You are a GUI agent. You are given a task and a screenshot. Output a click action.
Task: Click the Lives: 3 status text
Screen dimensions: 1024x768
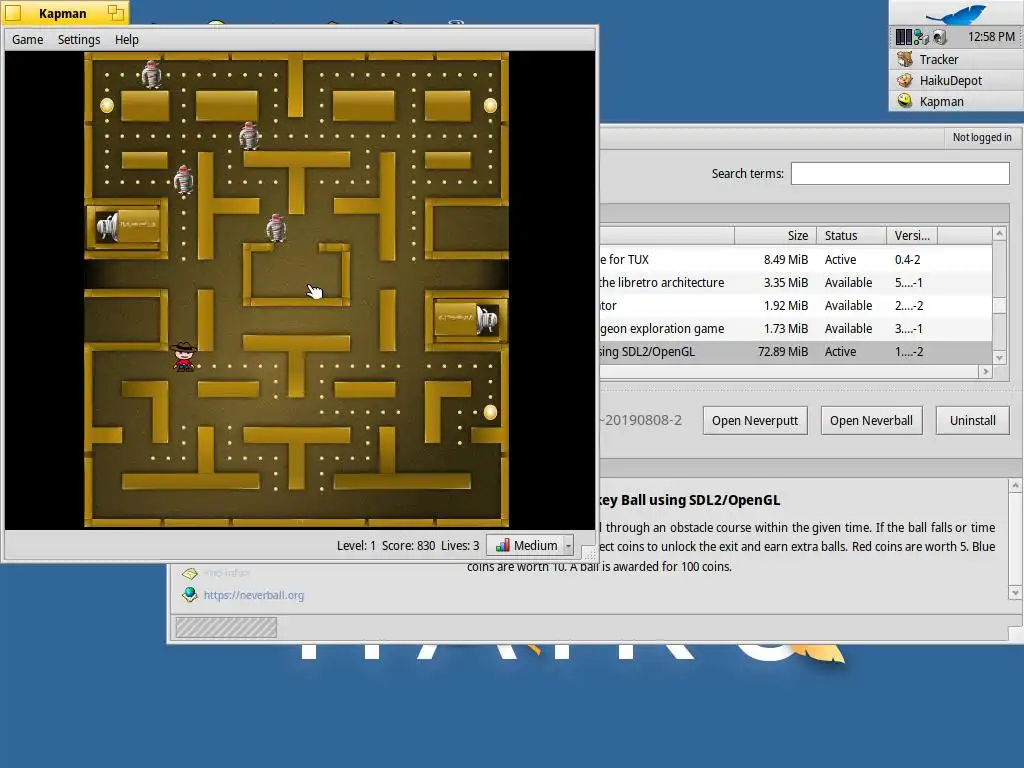tap(460, 546)
